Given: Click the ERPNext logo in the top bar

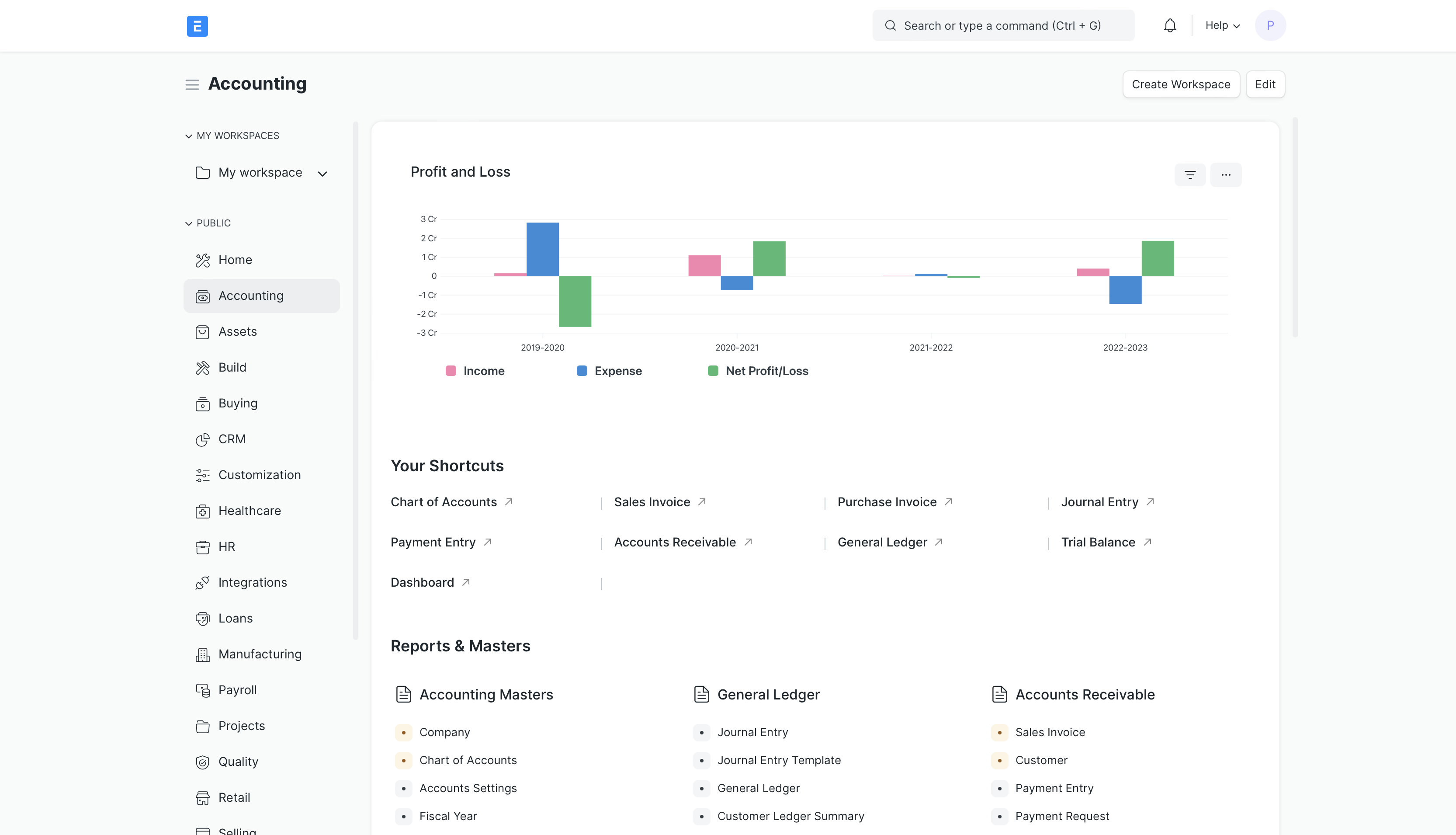Looking at the screenshot, I should [197, 26].
